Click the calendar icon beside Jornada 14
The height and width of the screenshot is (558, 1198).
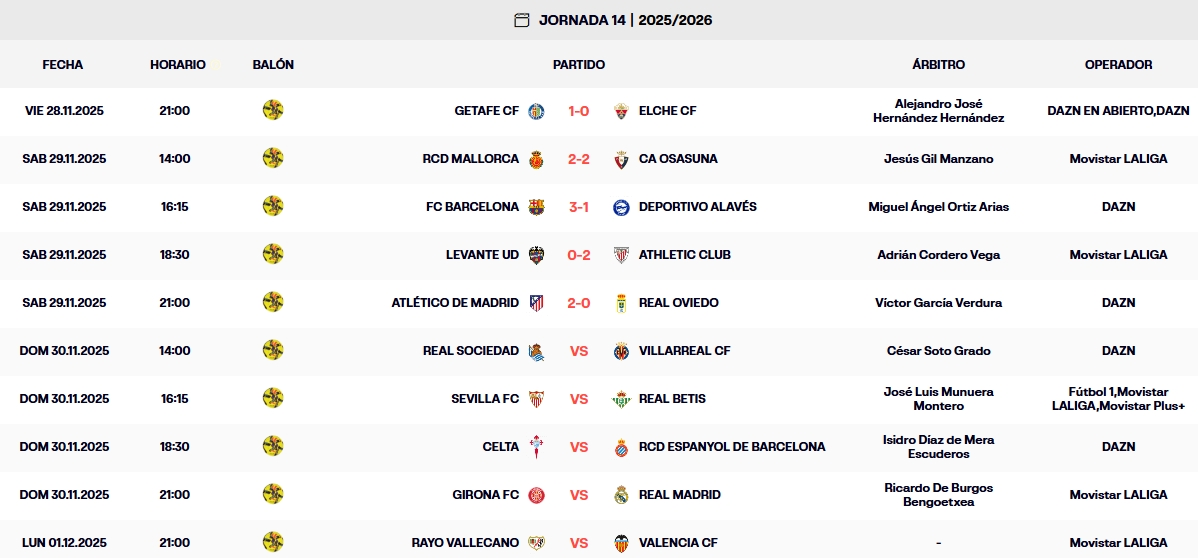click(521, 20)
